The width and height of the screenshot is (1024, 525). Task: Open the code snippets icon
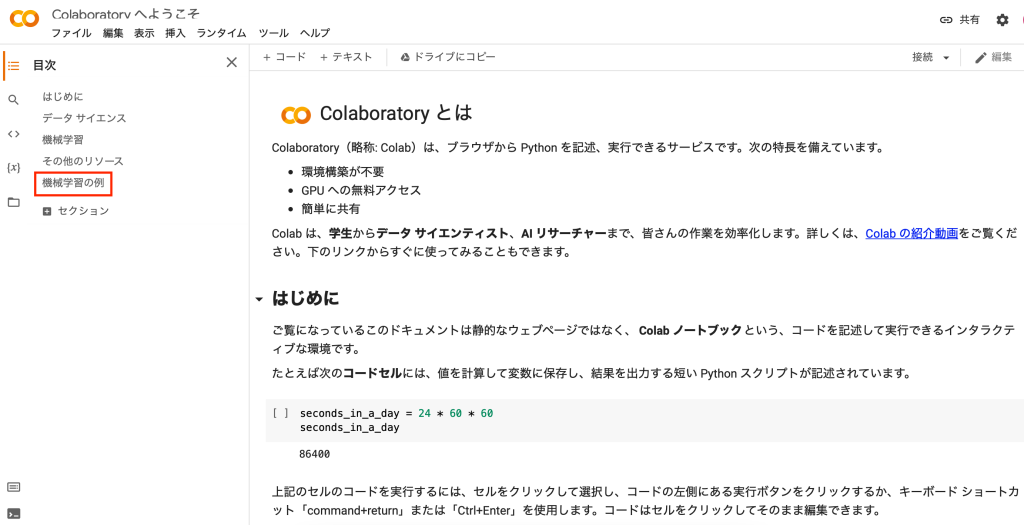pyautogui.click(x=13, y=134)
